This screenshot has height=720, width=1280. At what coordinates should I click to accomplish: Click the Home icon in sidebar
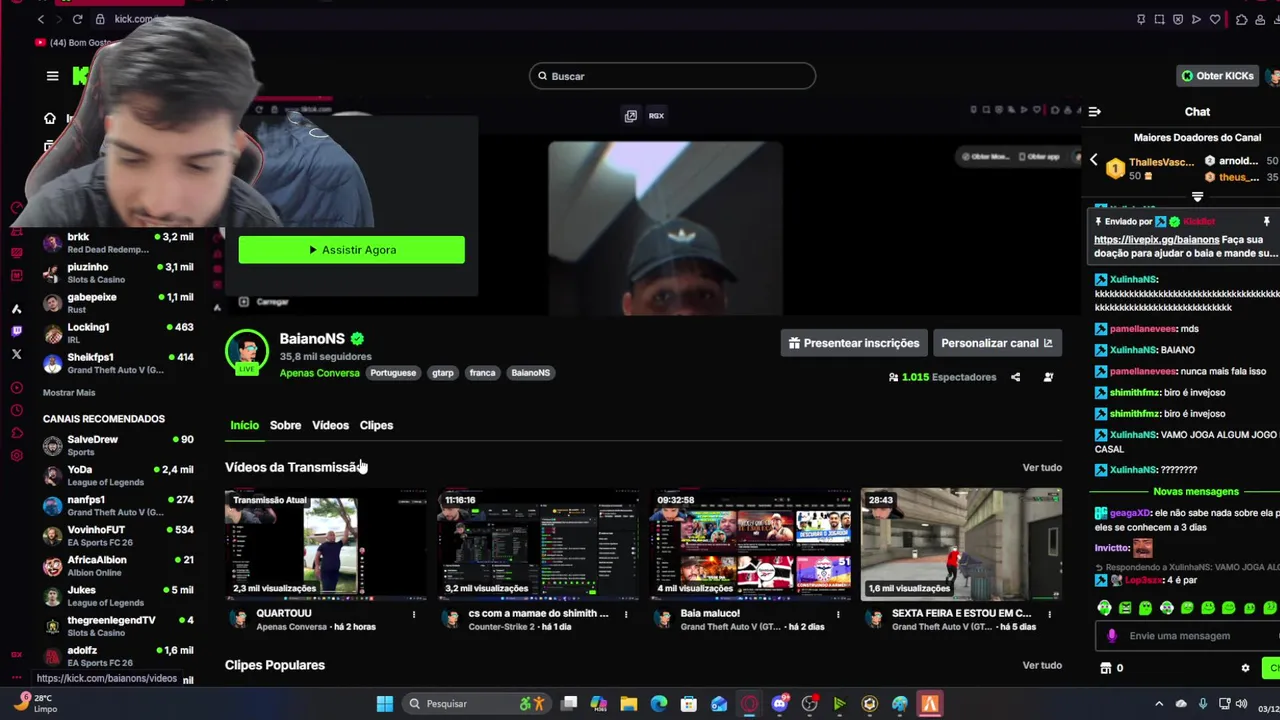50,118
